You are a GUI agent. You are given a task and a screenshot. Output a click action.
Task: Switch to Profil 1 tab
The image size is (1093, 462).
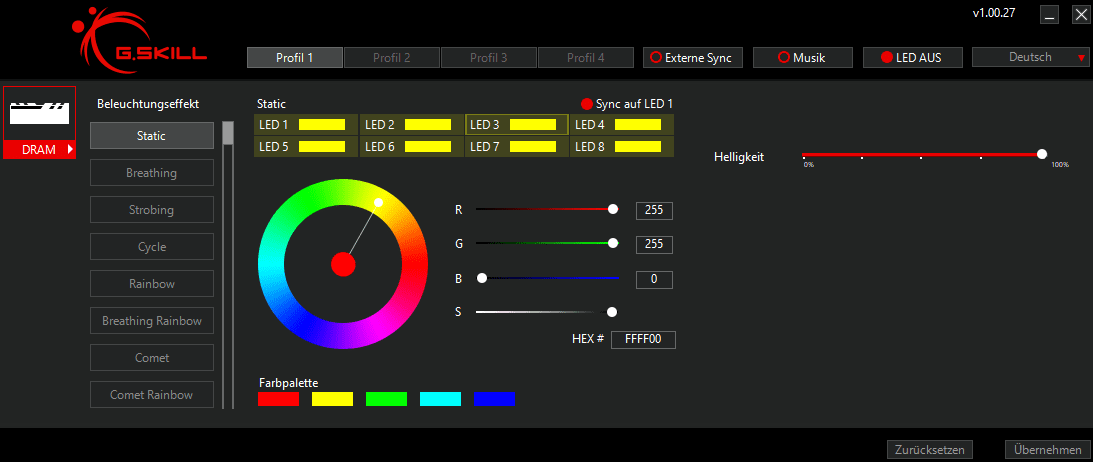(295, 58)
